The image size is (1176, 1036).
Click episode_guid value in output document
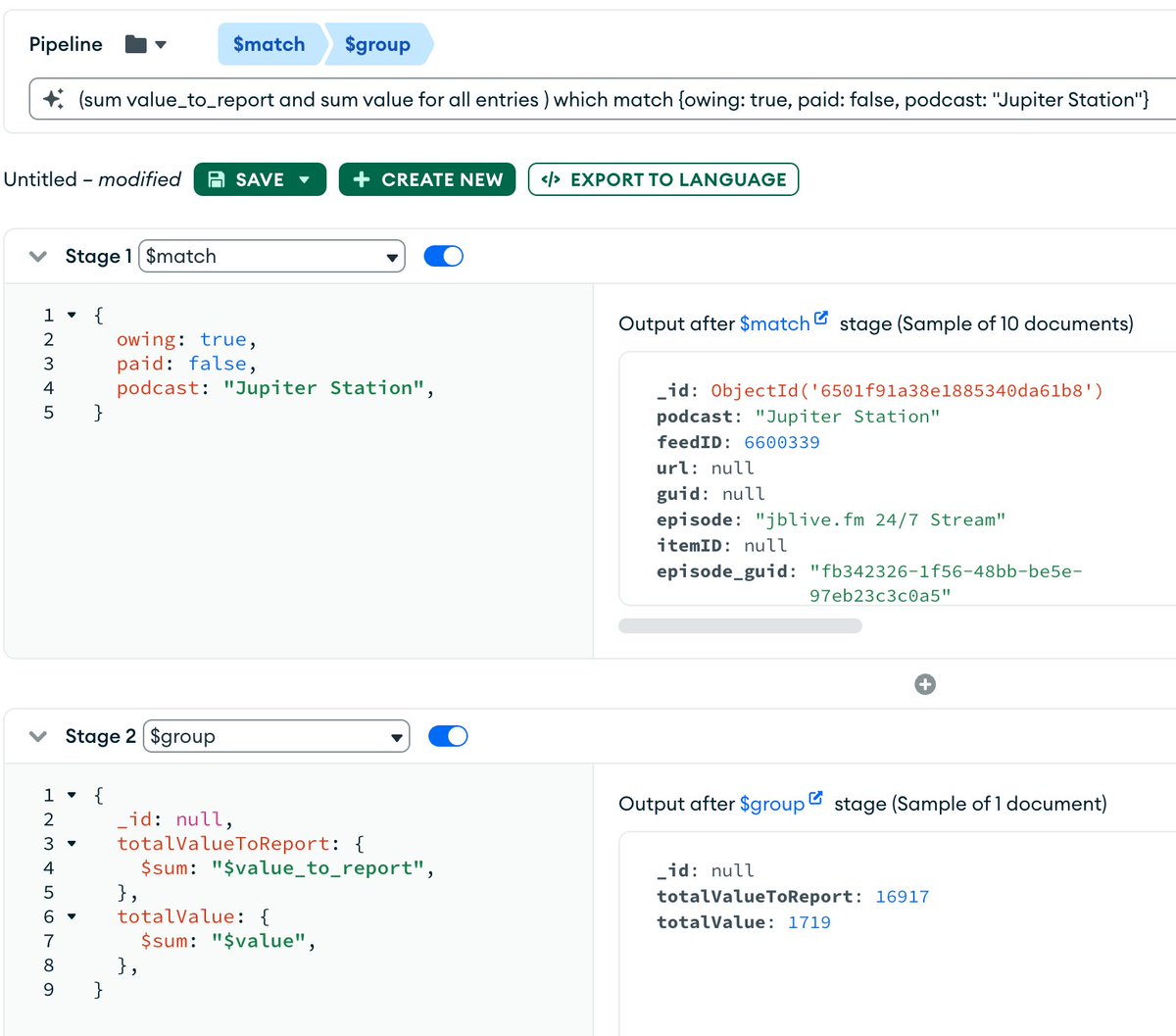pos(946,583)
